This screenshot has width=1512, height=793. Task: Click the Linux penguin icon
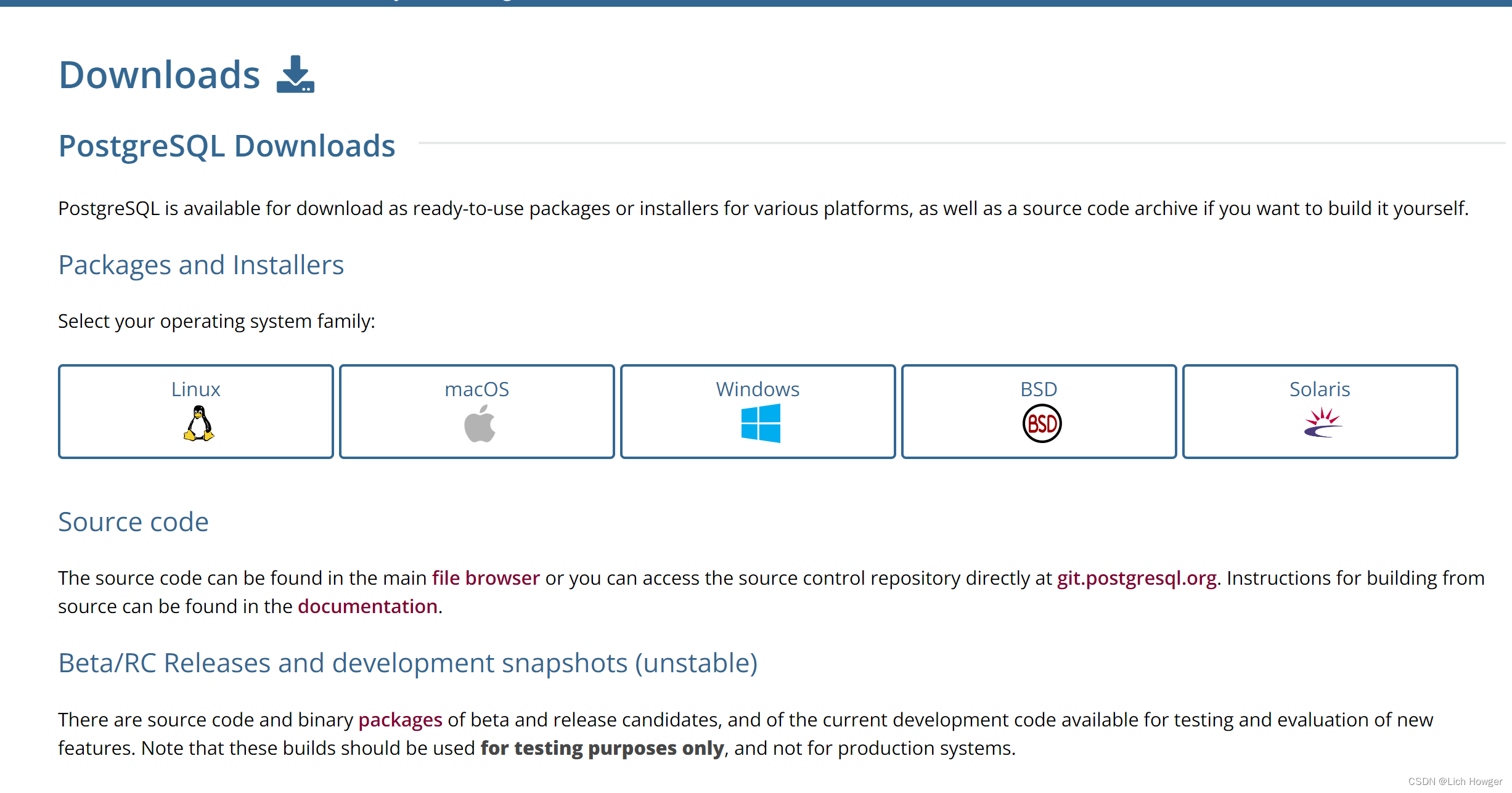pos(198,423)
